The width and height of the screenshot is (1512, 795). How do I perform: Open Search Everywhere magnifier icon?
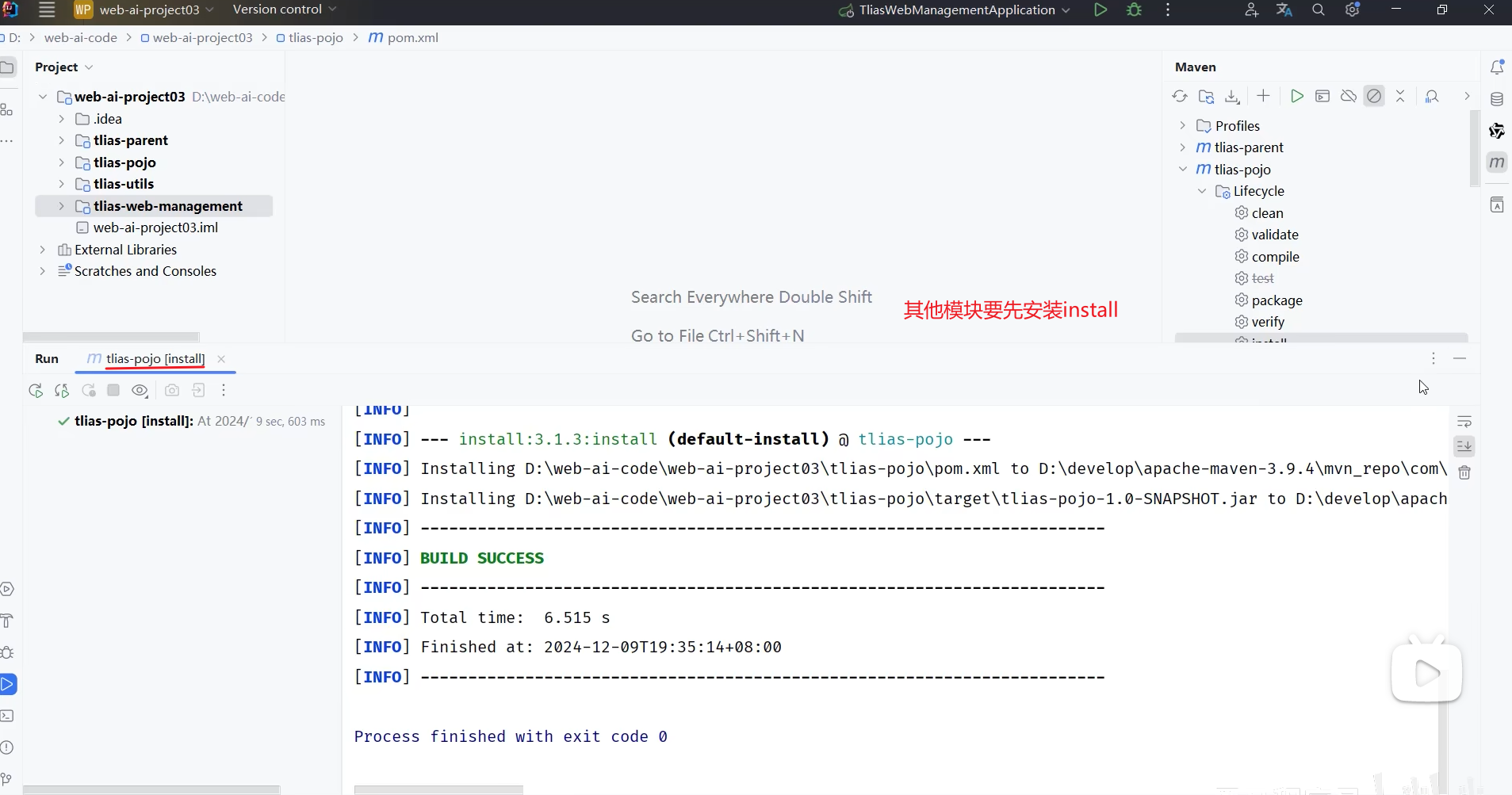(1319, 10)
